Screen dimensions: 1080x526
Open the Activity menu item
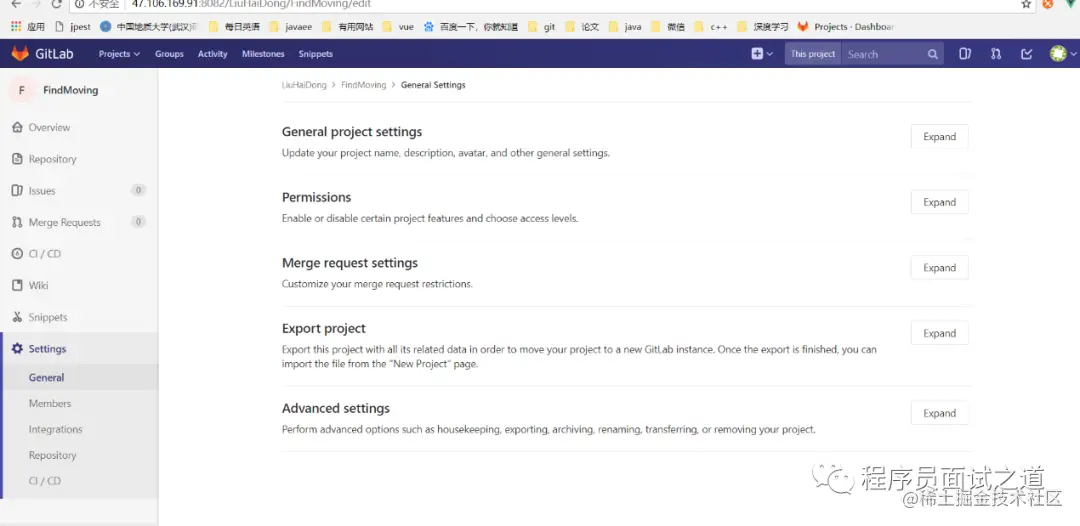pos(212,54)
